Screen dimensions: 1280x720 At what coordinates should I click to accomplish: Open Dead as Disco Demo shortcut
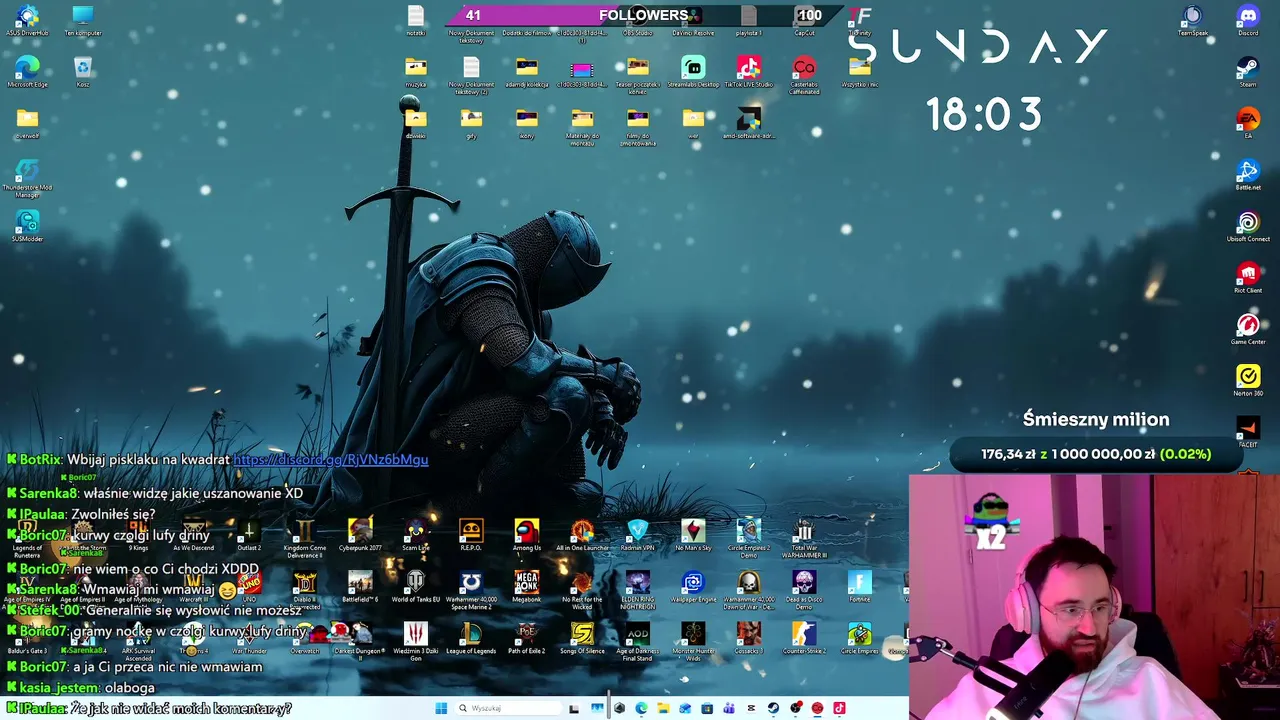pyautogui.click(x=804, y=590)
